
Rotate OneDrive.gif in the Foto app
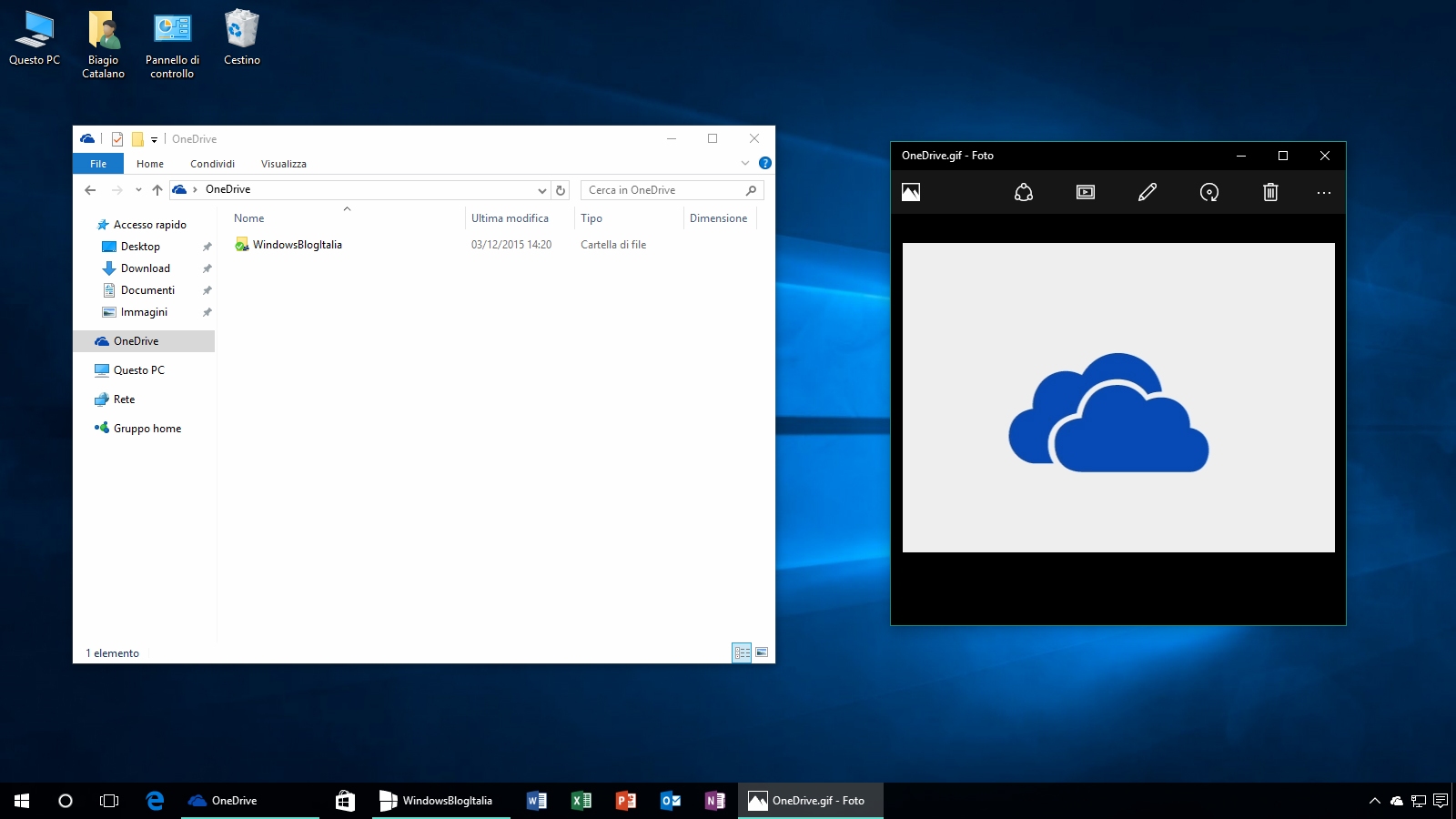point(1208,192)
